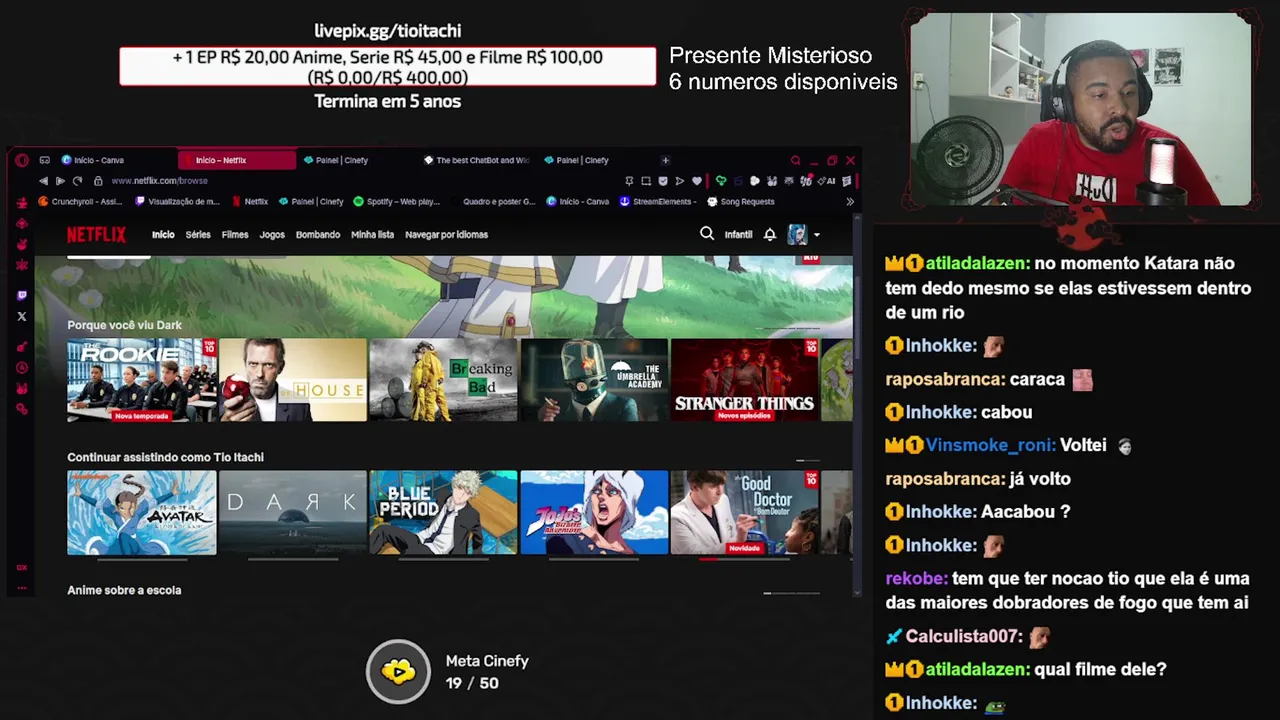Select Início in Netflix navigation

163,234
